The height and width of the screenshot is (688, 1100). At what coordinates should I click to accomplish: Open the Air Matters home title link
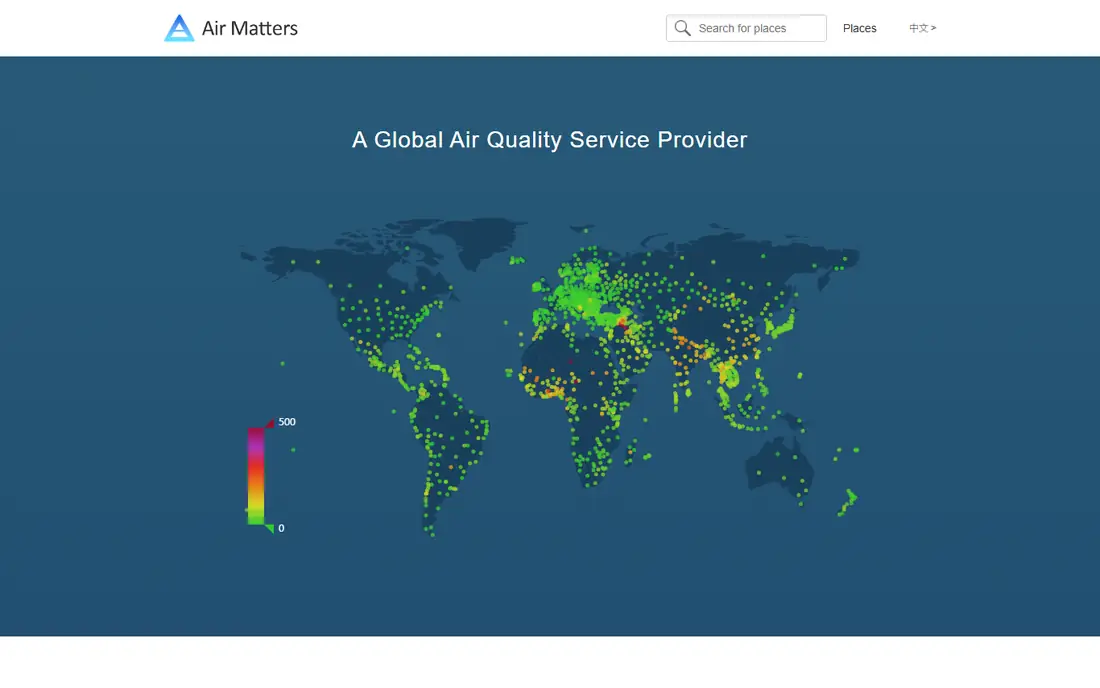click(x=250, y=28)
